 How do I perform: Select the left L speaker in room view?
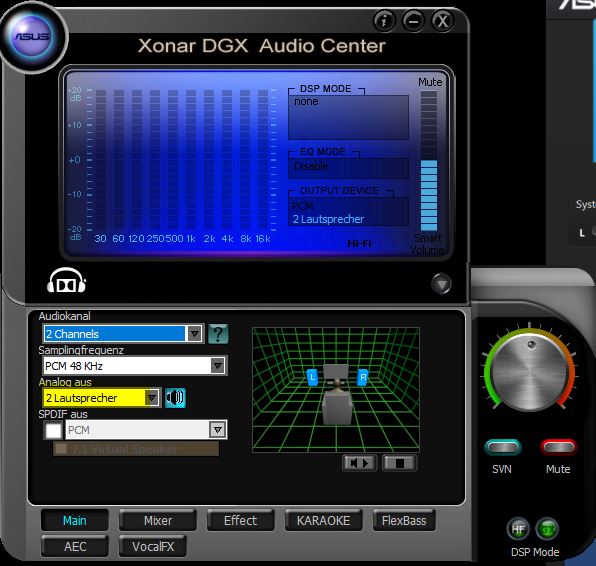[x=312, y=377]
